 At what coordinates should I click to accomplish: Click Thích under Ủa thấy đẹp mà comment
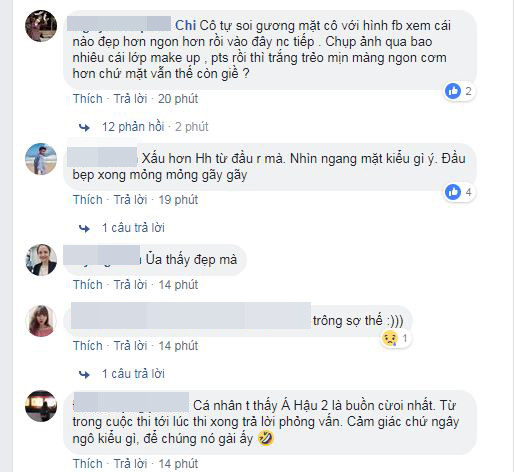click(88, 285)
